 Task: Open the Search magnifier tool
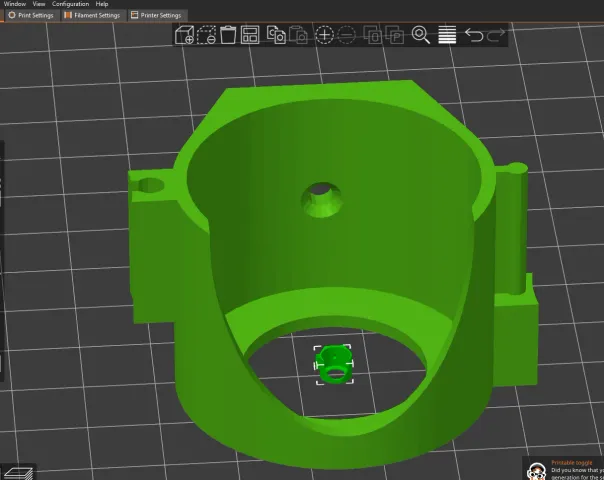[421, 35]
